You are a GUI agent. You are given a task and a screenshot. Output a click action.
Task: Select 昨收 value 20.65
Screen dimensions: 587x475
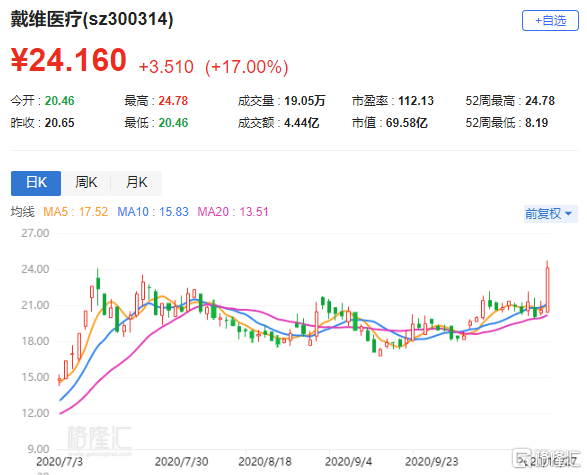coord(60,123)
